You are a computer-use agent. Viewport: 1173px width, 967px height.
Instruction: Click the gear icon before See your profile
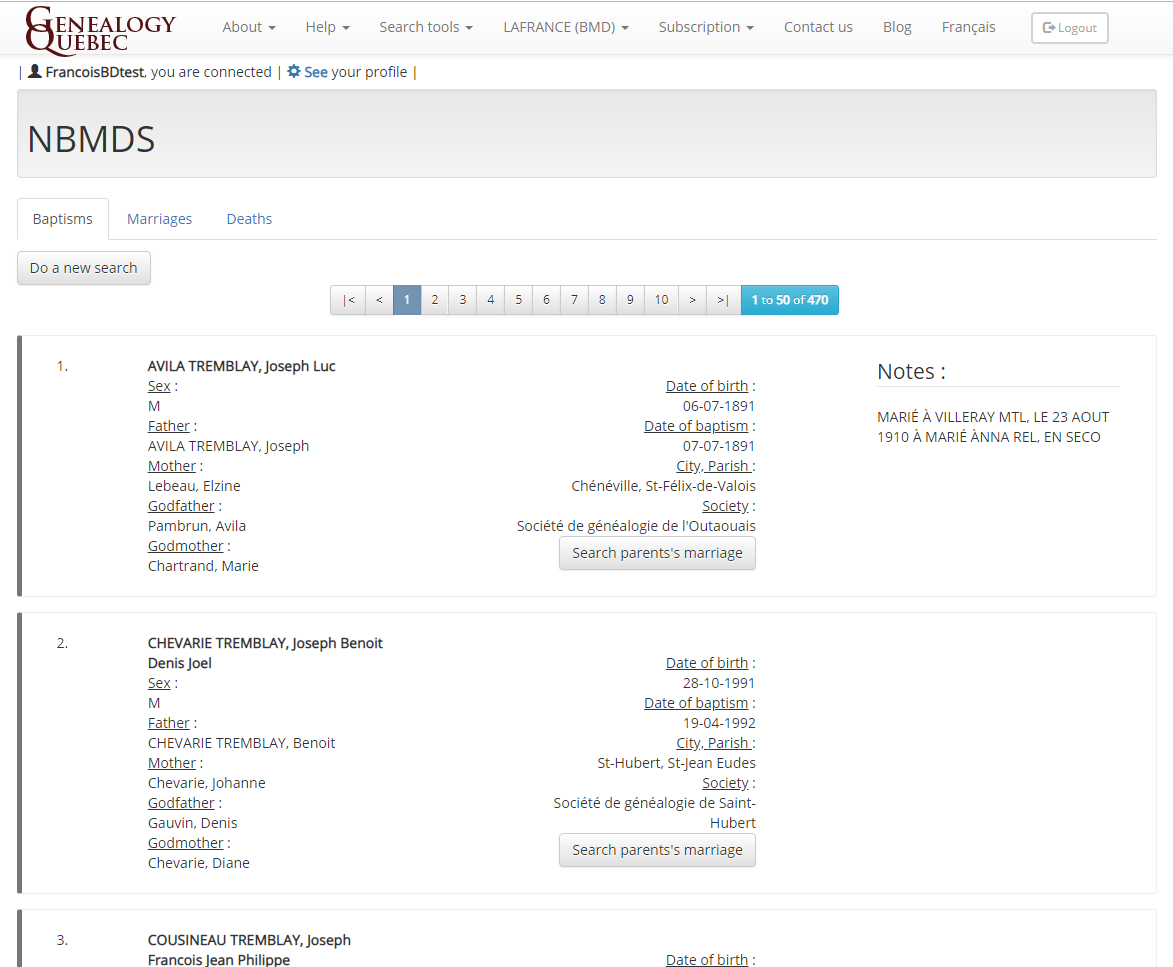tap(294, 71)
